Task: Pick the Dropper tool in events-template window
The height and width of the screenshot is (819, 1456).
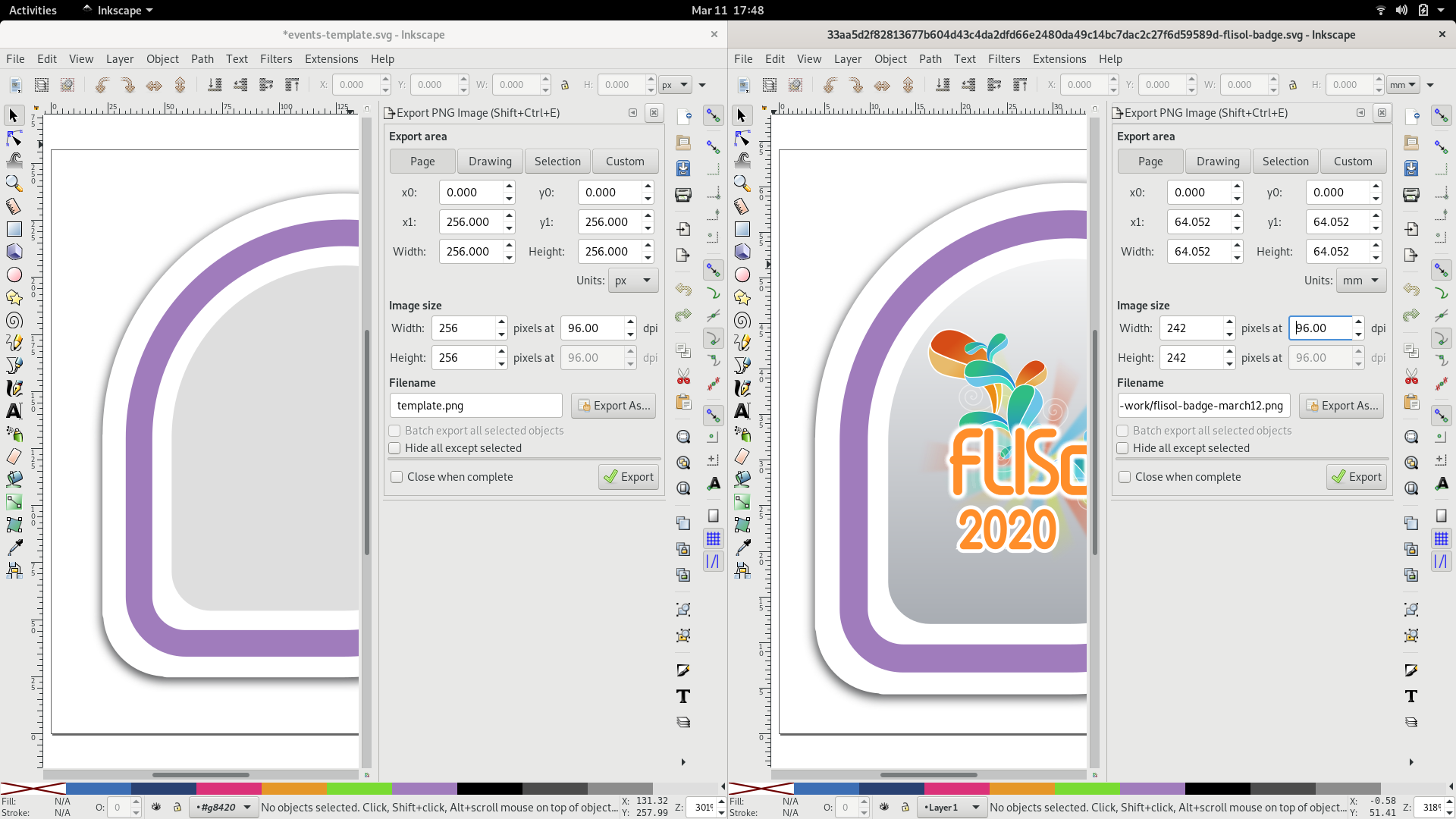Action: tap(14, 548)
